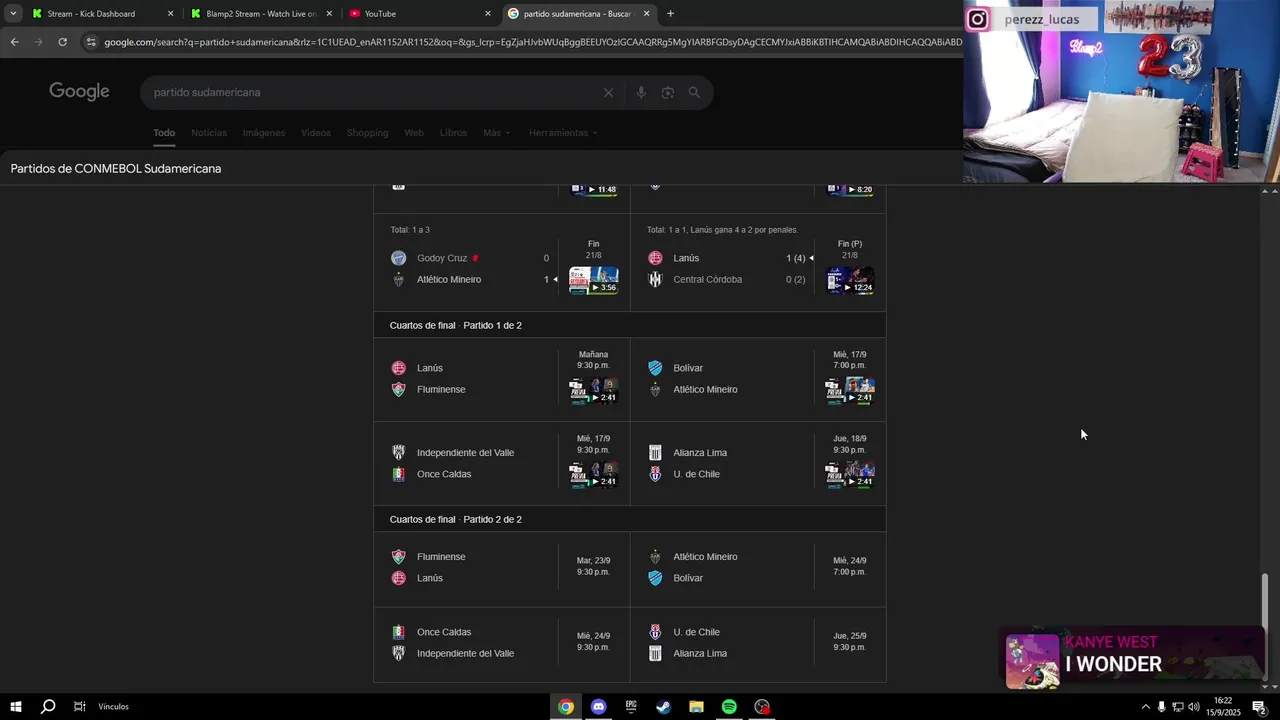Show hidden system tray icons

coord(1145,707)
